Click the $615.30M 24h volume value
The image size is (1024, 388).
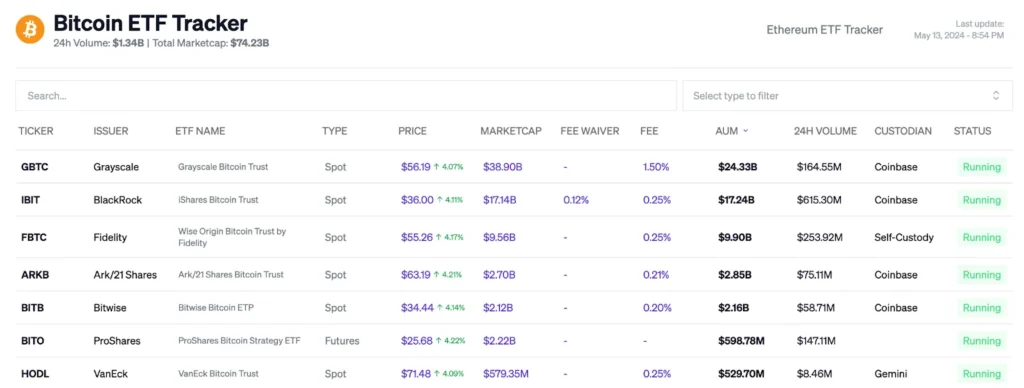[819, 200]
